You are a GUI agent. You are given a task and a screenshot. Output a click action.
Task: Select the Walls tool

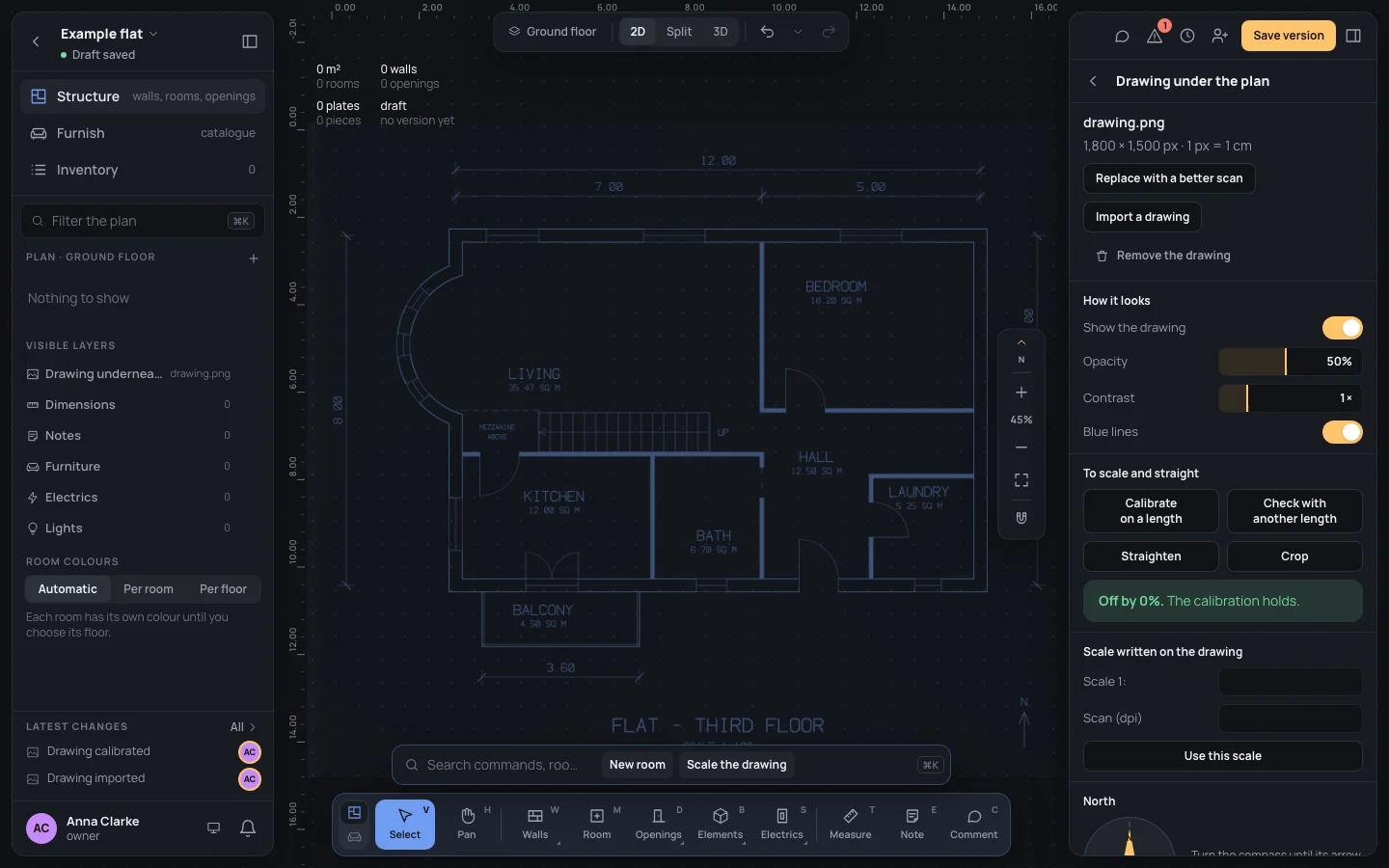click(x=535, y=825)
